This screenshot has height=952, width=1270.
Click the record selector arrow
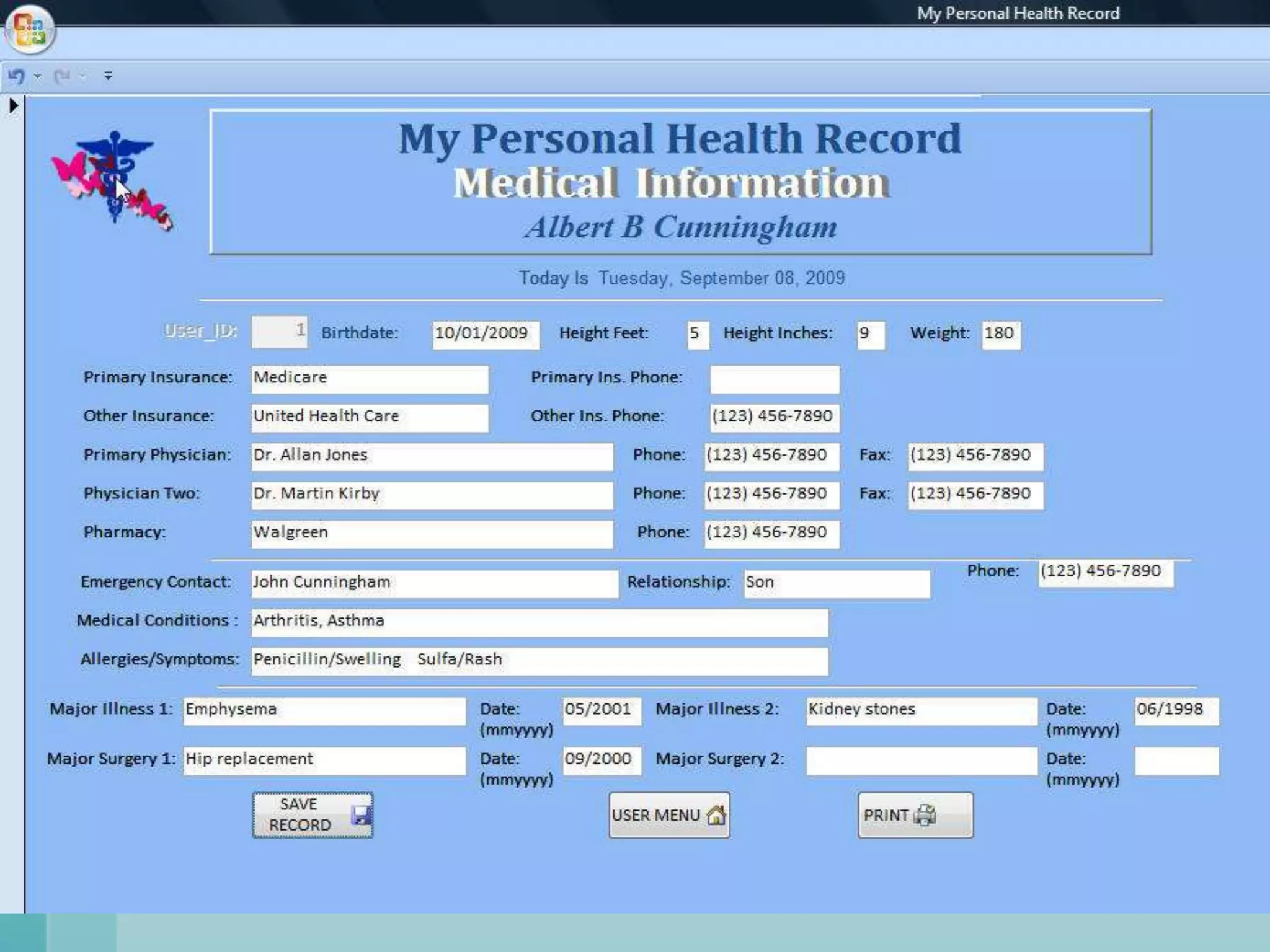pos(13,105)
